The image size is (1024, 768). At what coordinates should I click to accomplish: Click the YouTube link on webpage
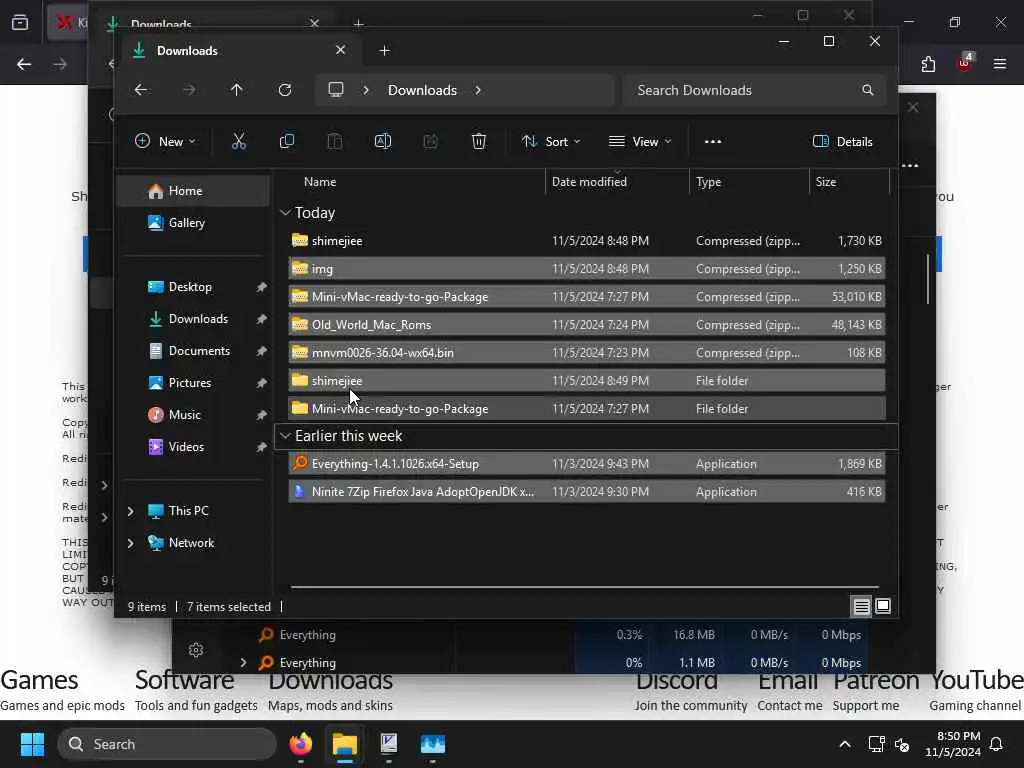(976, 680)
